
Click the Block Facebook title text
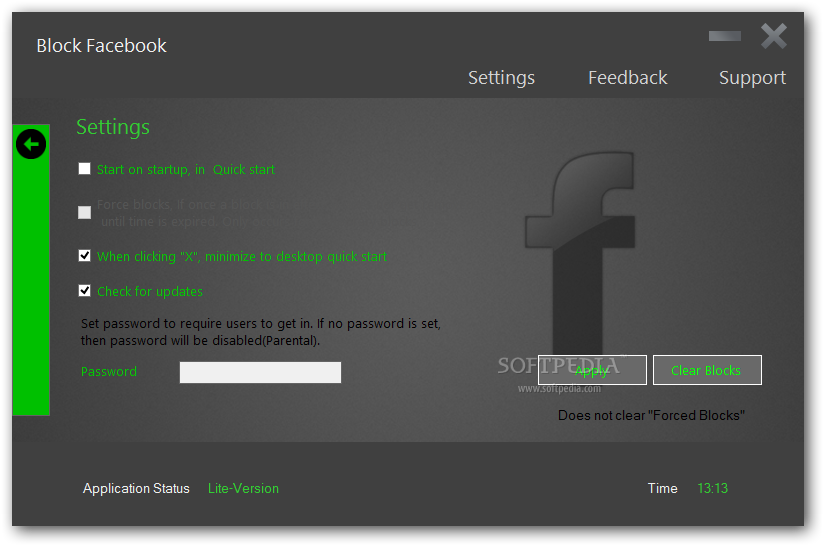(101, 46)
